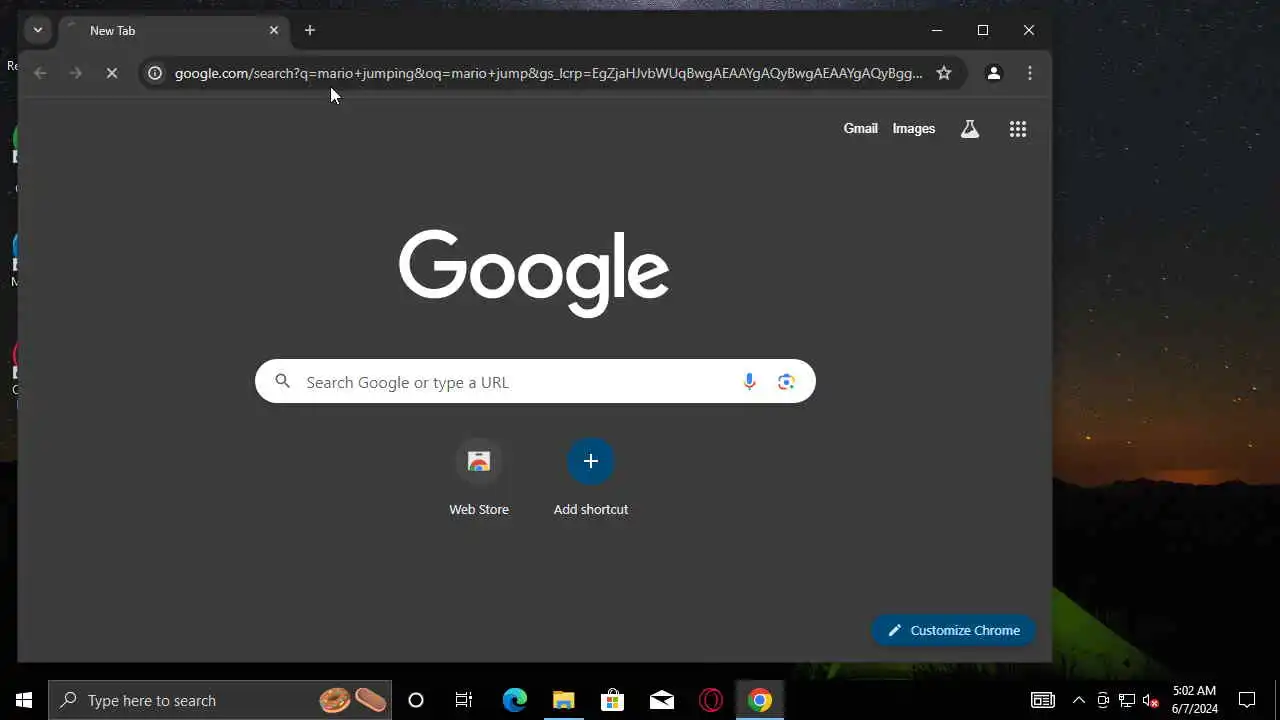
Task: Open a new tab with plus button
Action: point(310,30)
